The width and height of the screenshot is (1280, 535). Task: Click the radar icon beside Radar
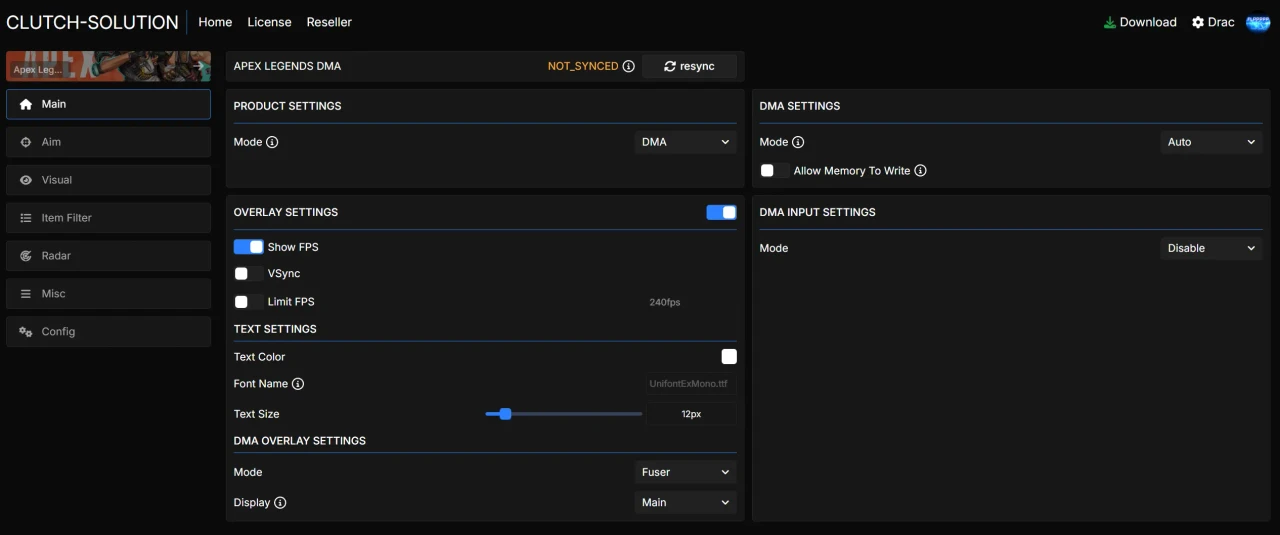coord(26,256)
